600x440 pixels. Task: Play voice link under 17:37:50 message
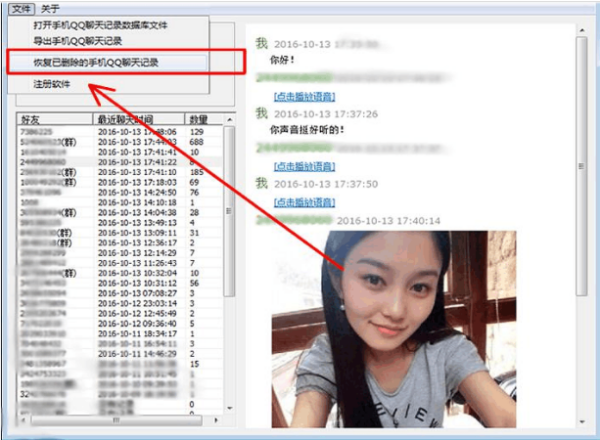(x=305, y=202)
